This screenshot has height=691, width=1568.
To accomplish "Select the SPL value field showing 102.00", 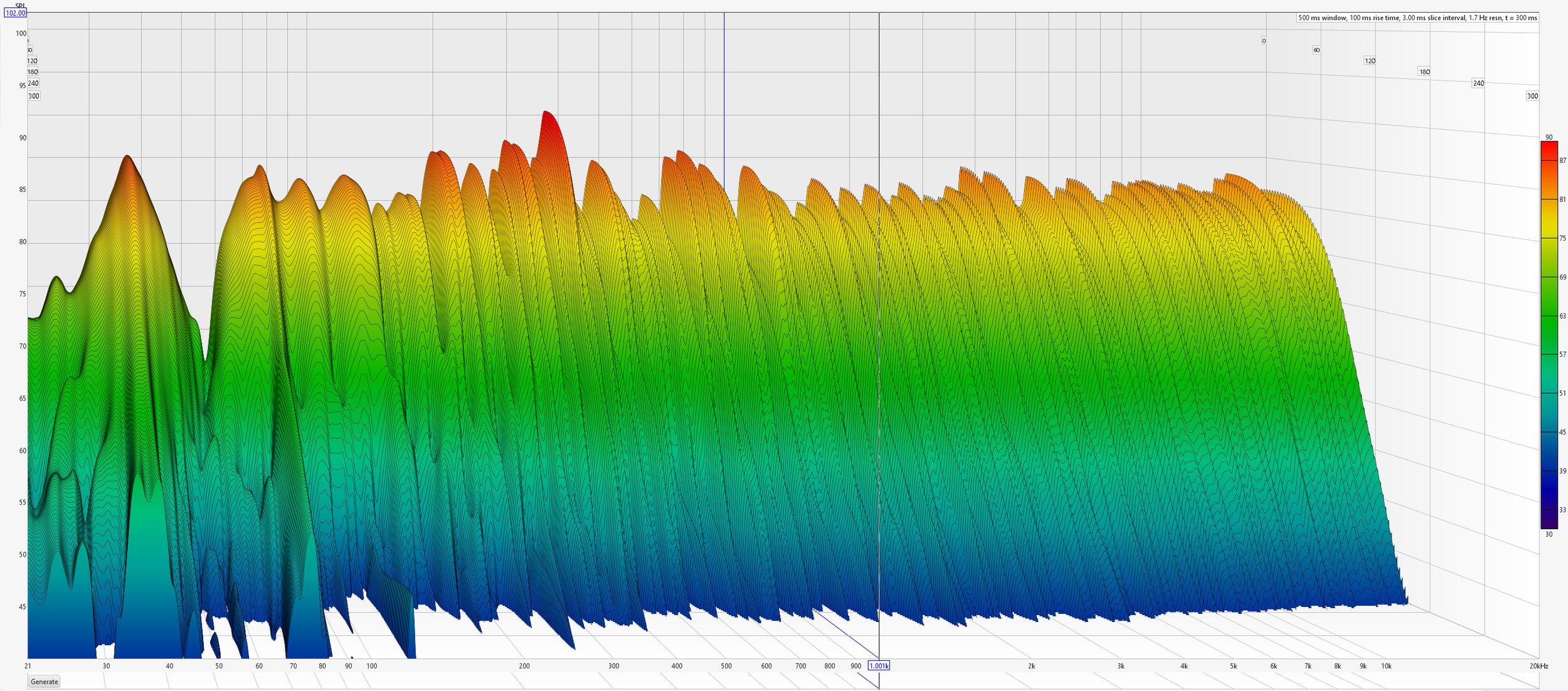I will (16, 13).
